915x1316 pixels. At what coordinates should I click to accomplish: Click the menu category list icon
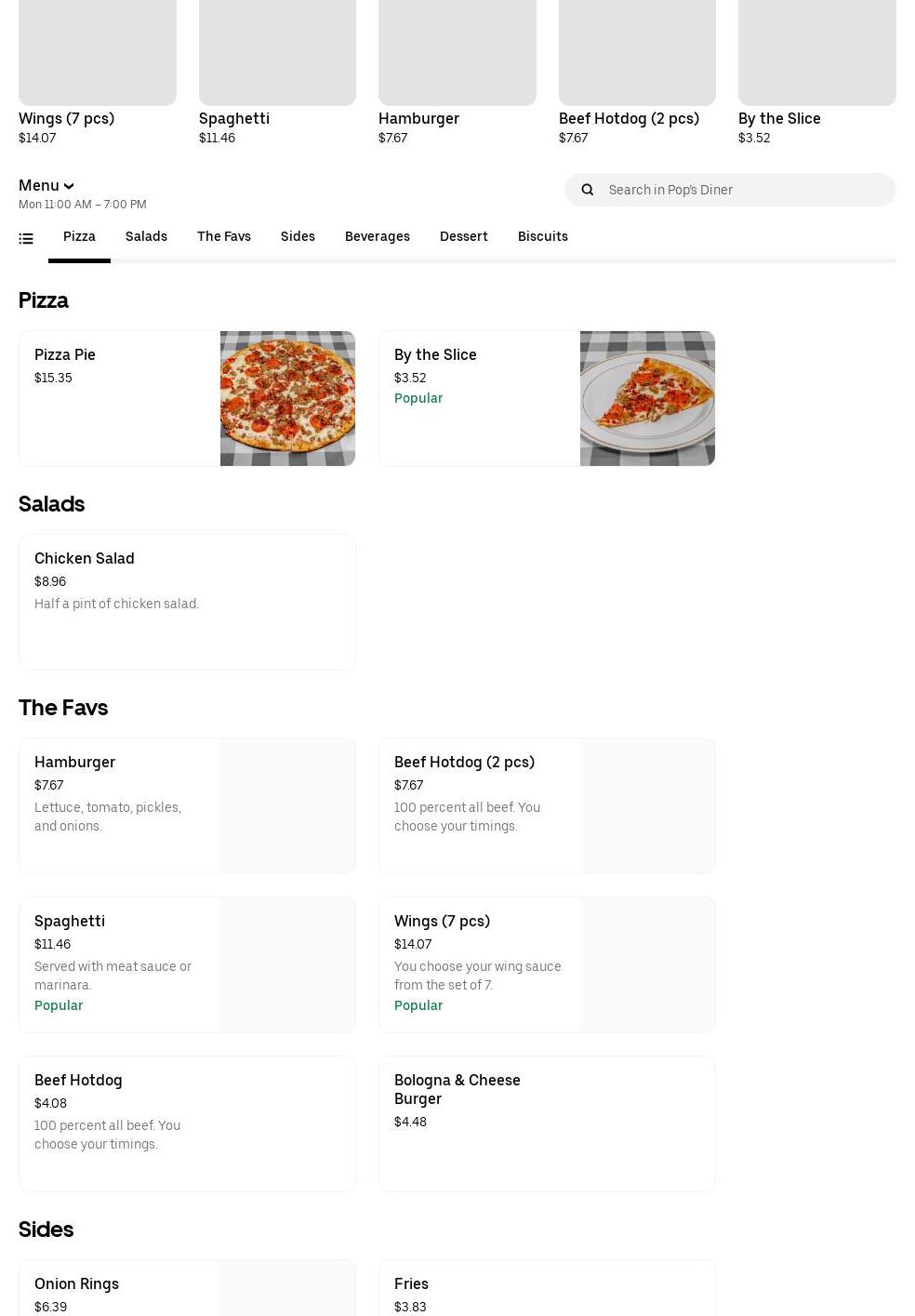pos(26,239)
